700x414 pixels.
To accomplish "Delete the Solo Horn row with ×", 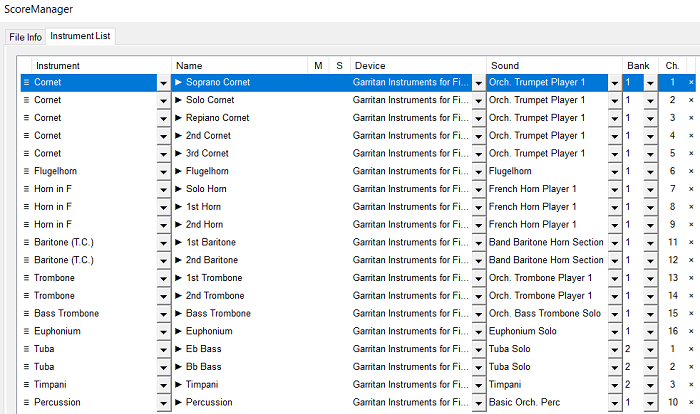I will 690,189.
